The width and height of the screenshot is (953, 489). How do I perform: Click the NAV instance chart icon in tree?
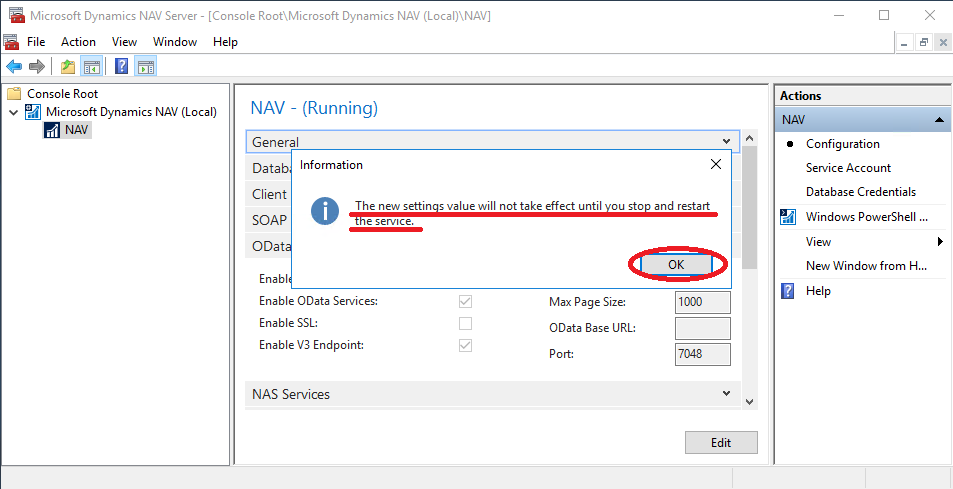[53, 129]
